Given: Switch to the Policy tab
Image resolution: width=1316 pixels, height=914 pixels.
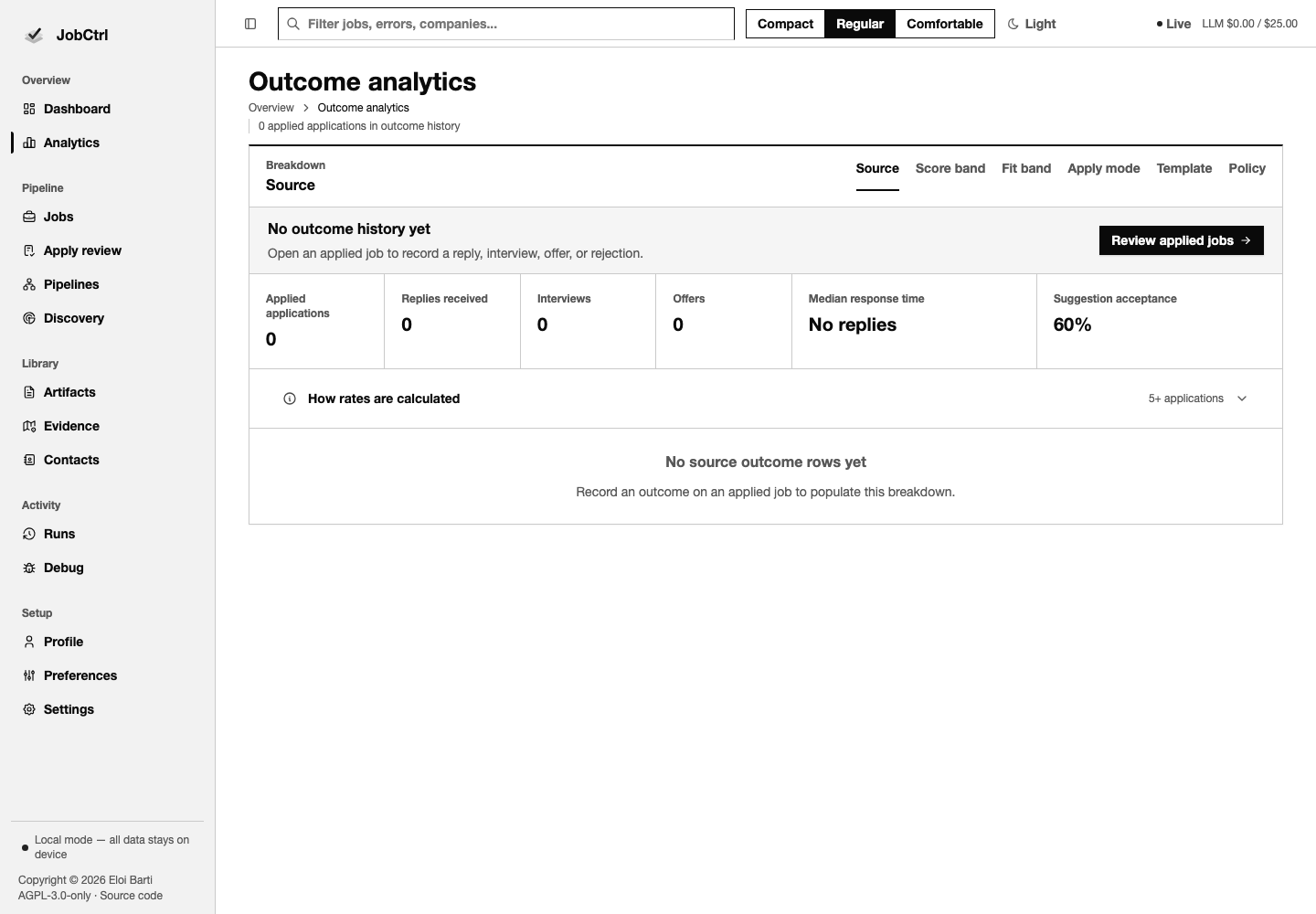Looking at the screenshot, I should click(x=1247, y=168).
